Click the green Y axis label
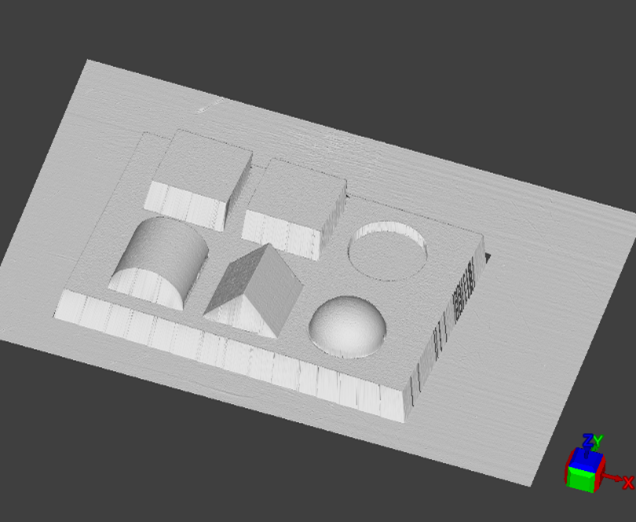Viewport: 636px width, 522px height. pyautogui.click(x=597, y=441)
